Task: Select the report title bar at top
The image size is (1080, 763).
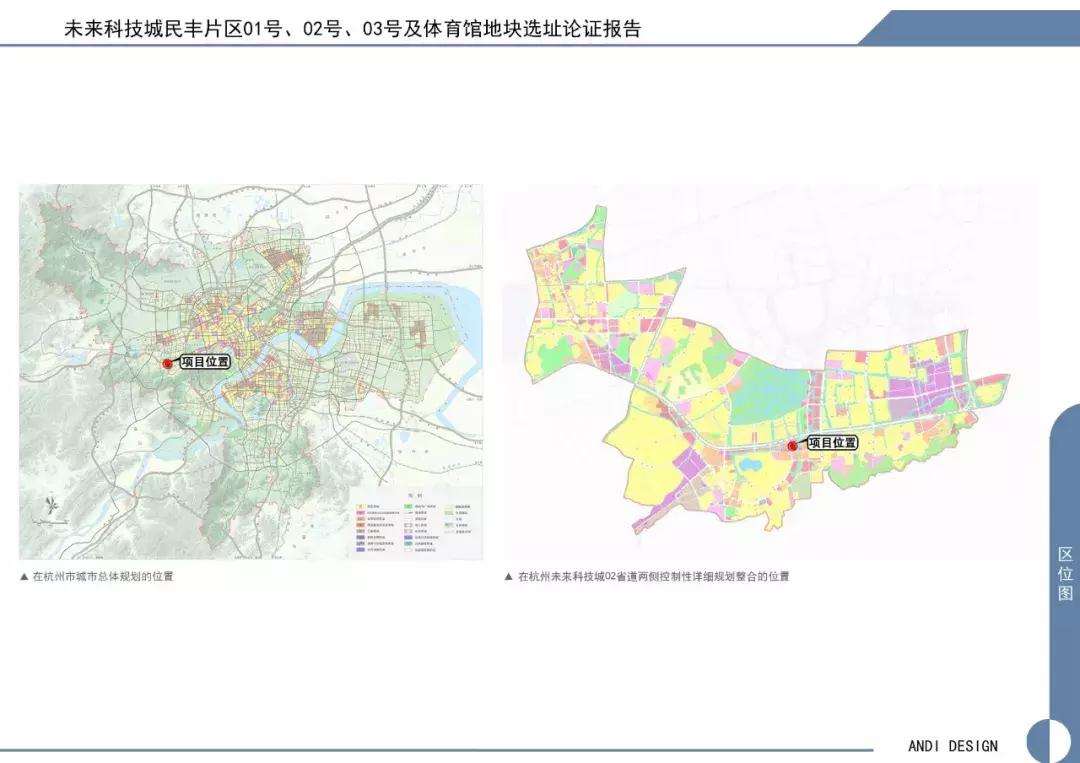Action: (x=355, y=30)
